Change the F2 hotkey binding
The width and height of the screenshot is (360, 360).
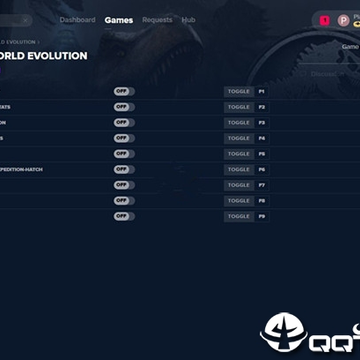pos(262,107)
